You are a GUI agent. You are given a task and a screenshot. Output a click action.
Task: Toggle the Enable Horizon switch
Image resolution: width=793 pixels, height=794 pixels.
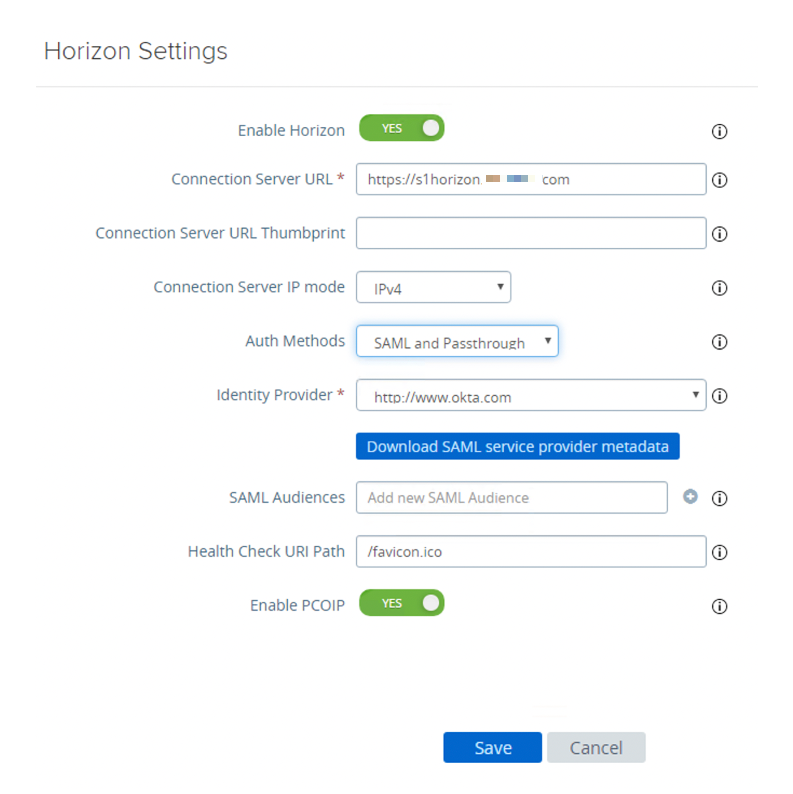(401, 128)
